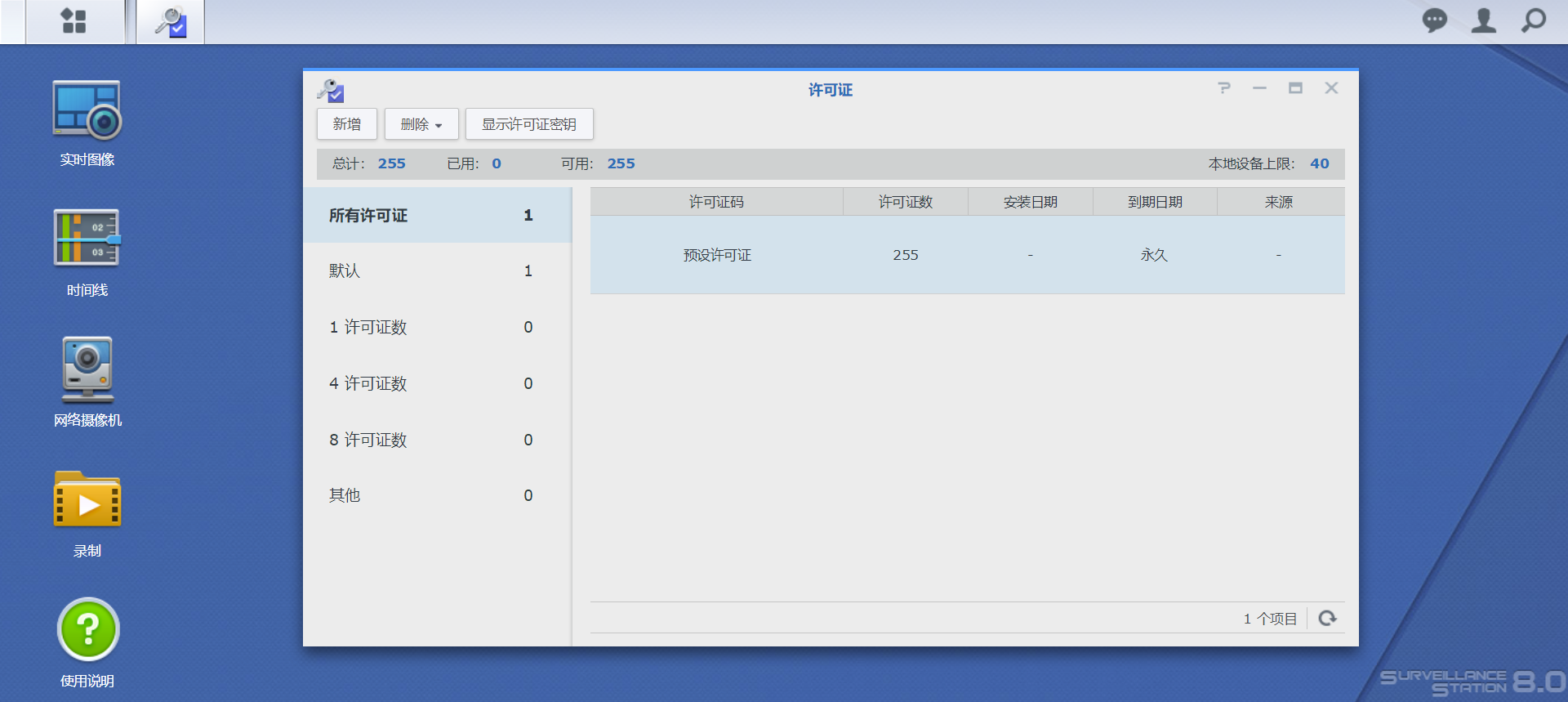Viewport: 1568px width, 702px height.
Task: Click the 永久 expiry cell
Action: [x=1155, y=255]
